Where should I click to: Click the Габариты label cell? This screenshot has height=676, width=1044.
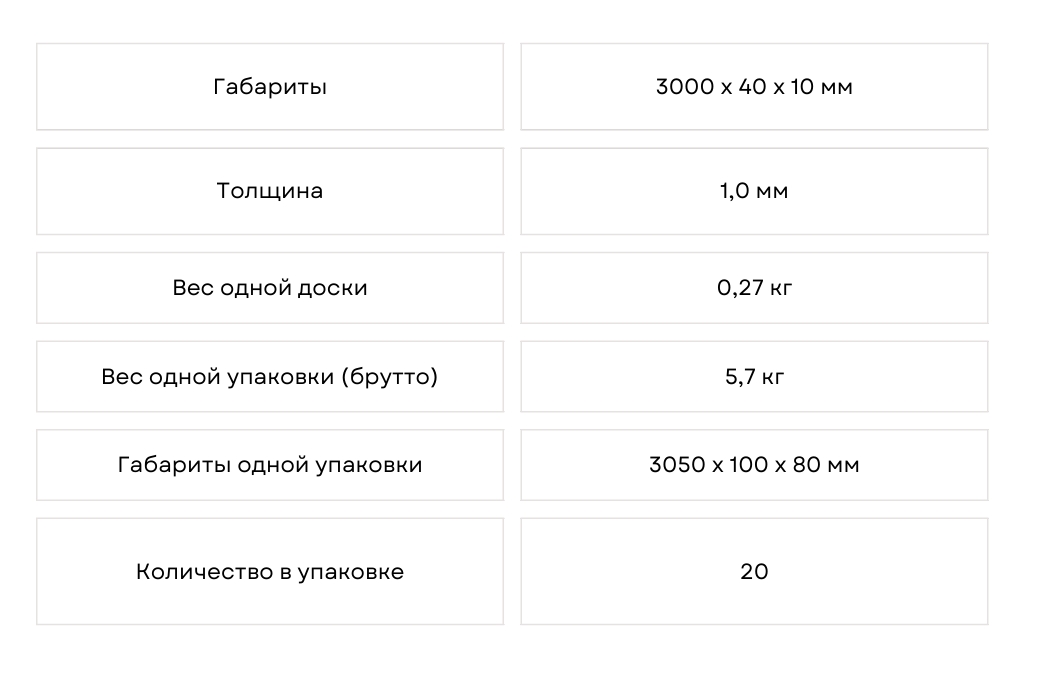(270, 87)
